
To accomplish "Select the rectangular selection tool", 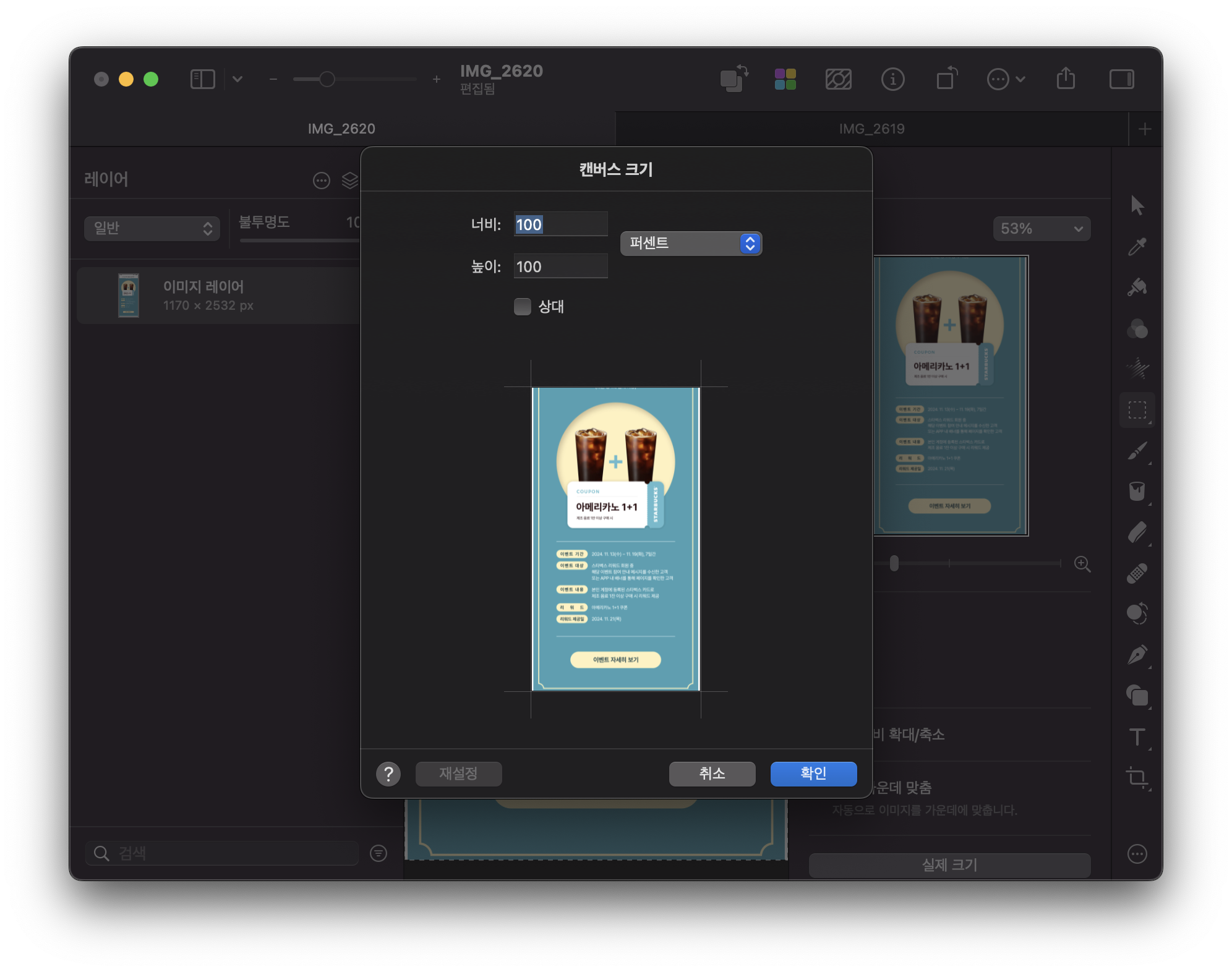I will pyautogui.click(x=1137, y=410).
